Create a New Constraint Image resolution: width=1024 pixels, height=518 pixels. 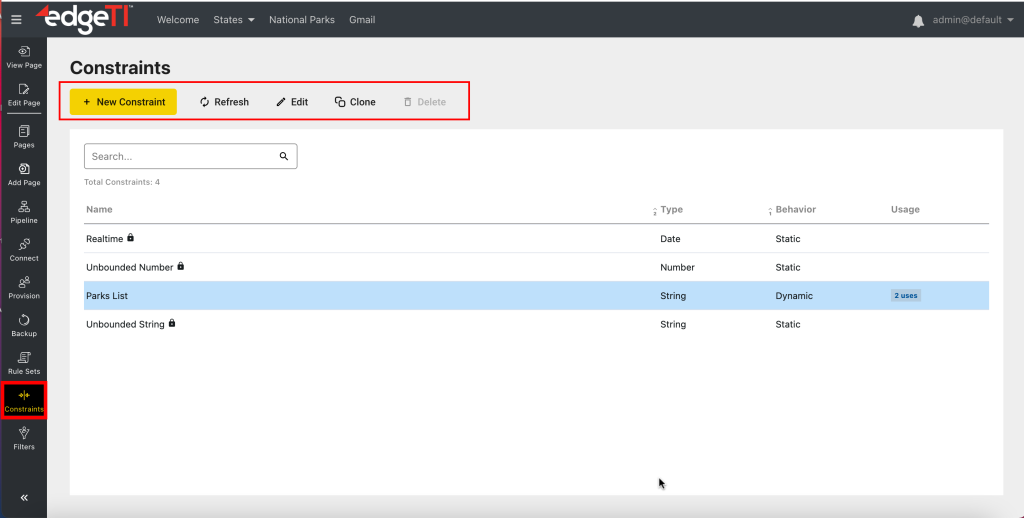pyautogui.click(x=123, y=102)
